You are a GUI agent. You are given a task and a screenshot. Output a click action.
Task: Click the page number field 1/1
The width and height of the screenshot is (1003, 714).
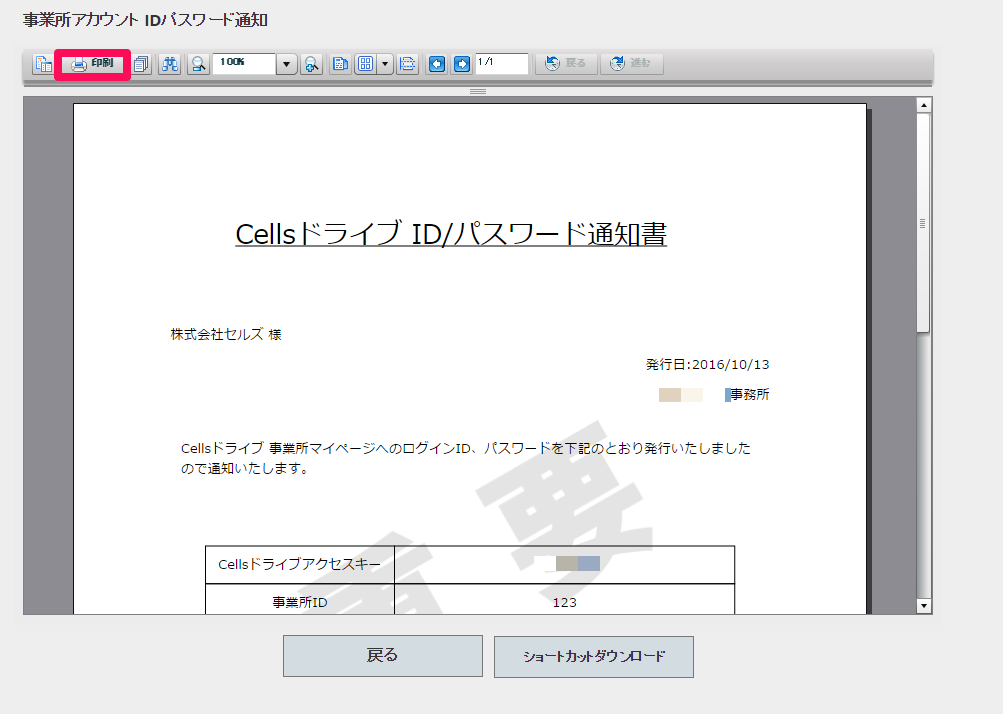[x=502, y=64]
